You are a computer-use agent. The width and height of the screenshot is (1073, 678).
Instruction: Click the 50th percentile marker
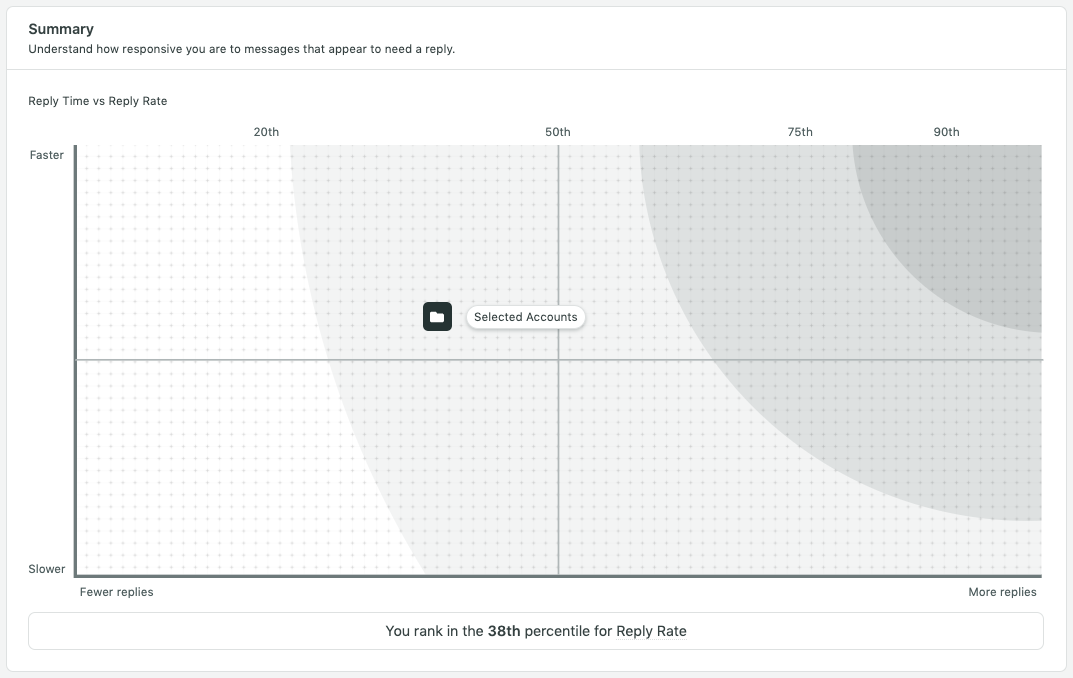click(x=558, y=132)
